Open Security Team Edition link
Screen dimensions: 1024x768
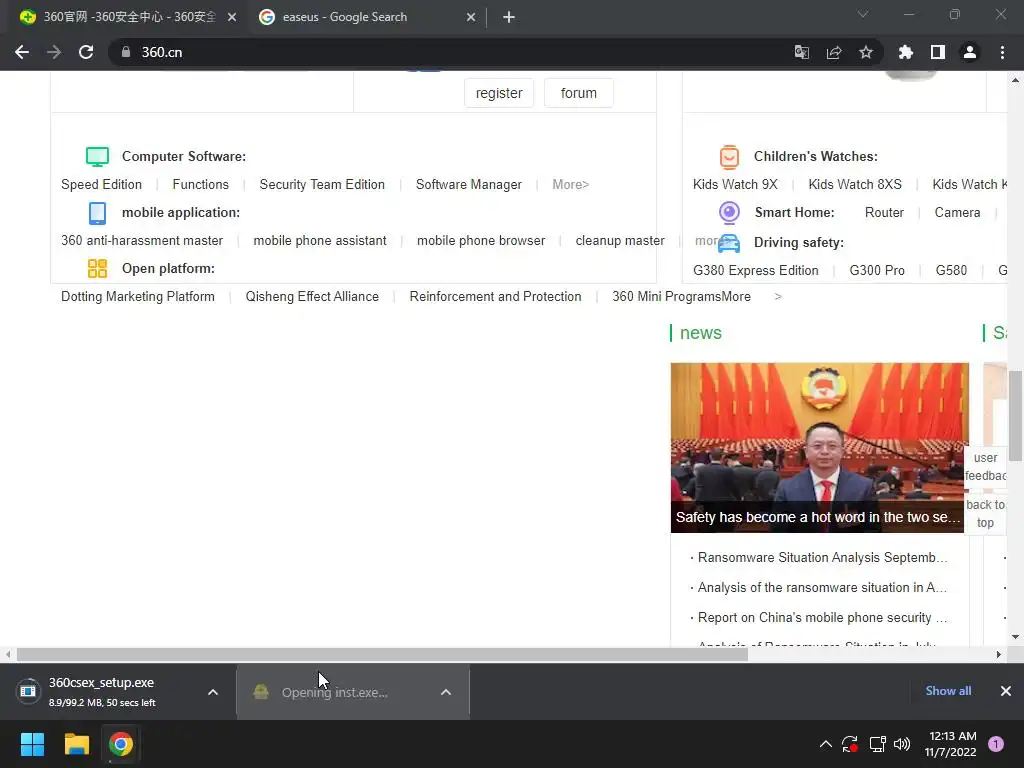pyautogui.click(x=322, y=185)
